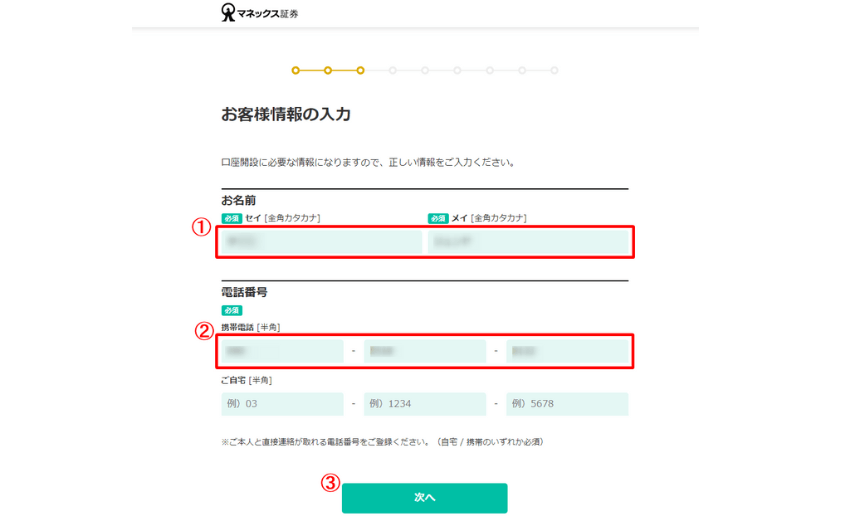Screen dimensions: 844x521
Task: Click the Monex Securities logo
Action: coord(259,12)
